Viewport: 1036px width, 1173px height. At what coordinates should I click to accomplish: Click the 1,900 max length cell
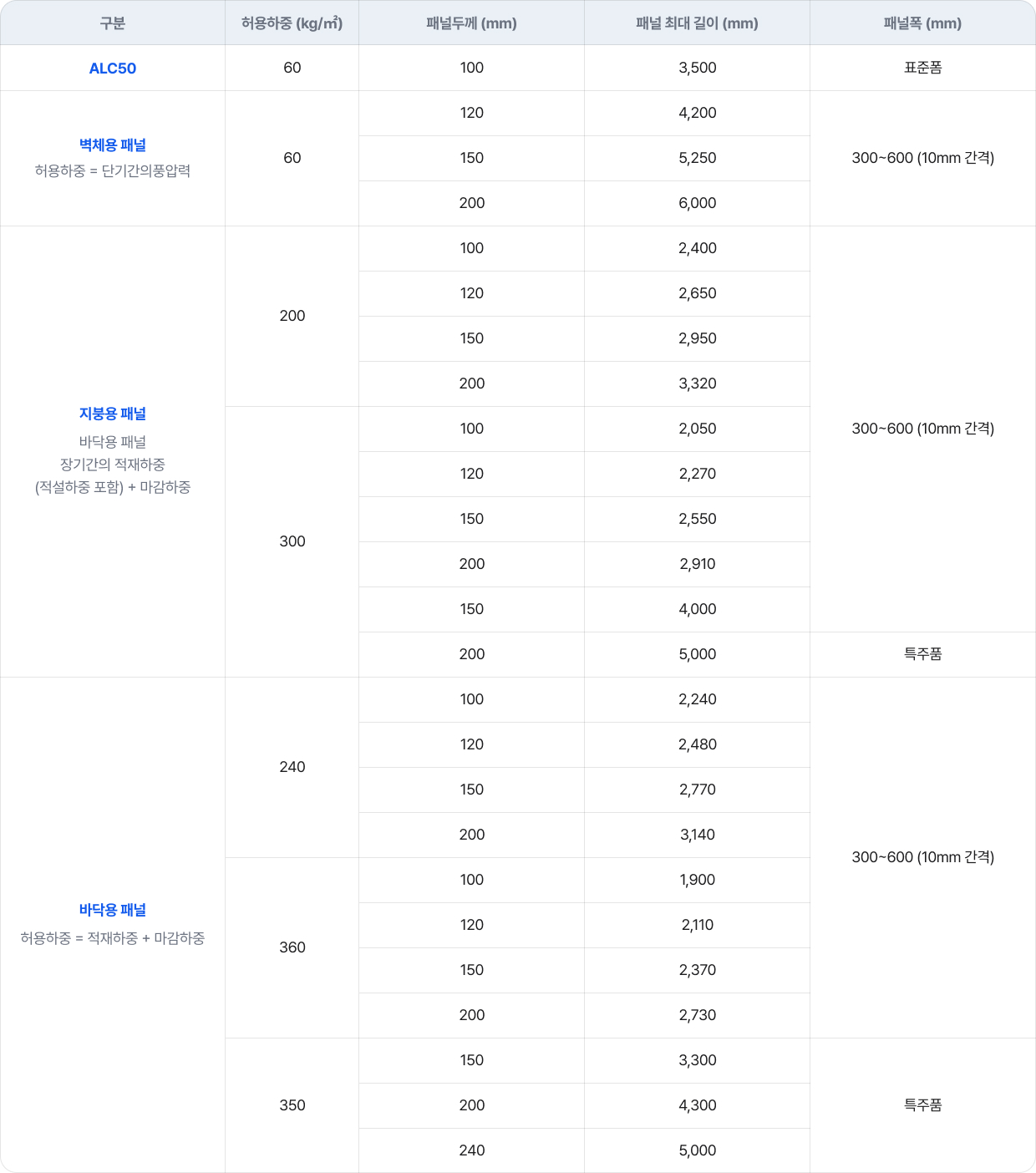[697, 881]
